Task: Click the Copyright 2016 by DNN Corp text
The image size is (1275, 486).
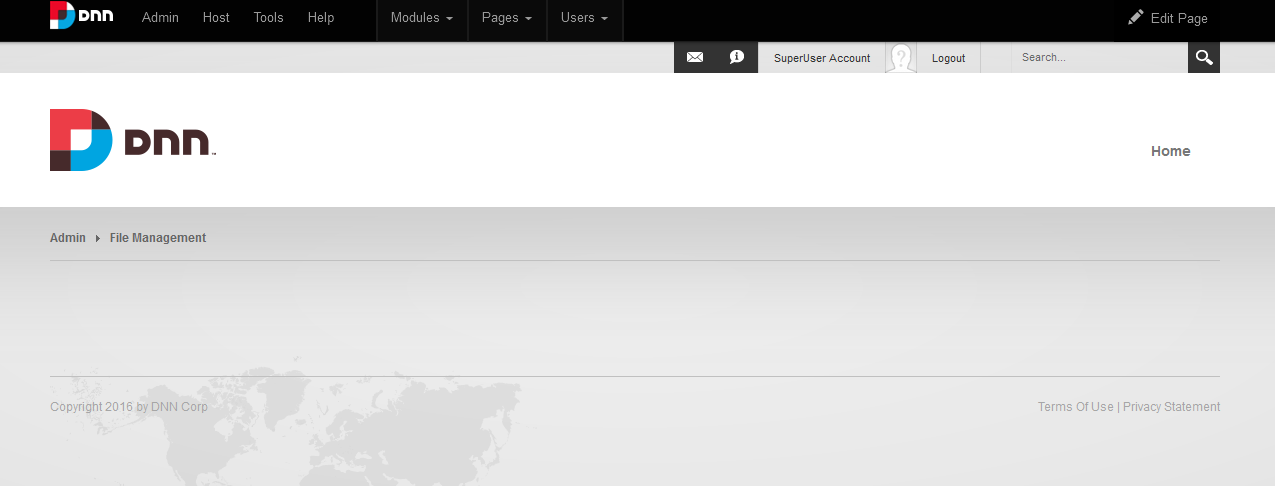Action: (x=129, y=407)
